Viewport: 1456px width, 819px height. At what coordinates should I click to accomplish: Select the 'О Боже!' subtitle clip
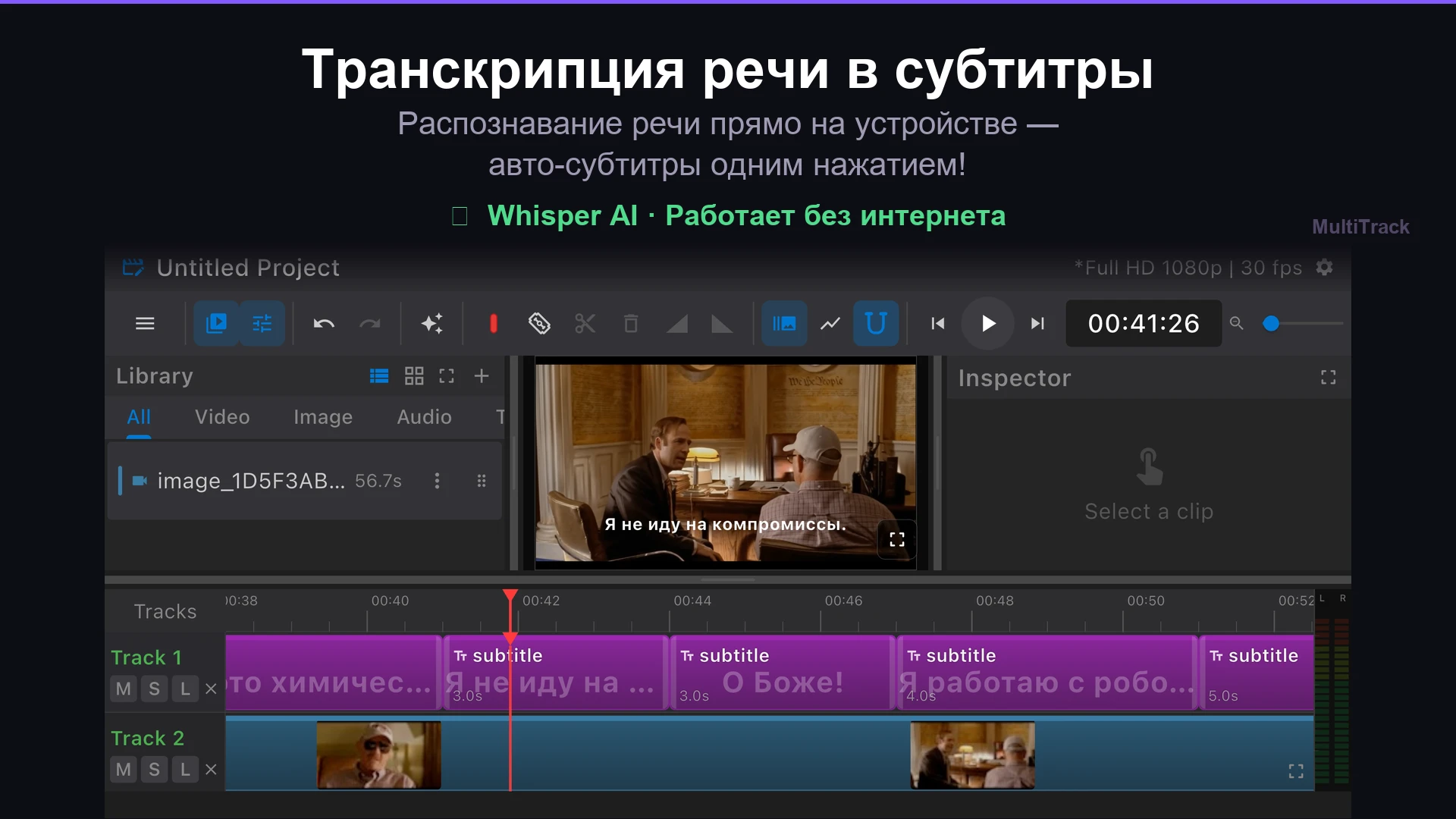(783, 673)
